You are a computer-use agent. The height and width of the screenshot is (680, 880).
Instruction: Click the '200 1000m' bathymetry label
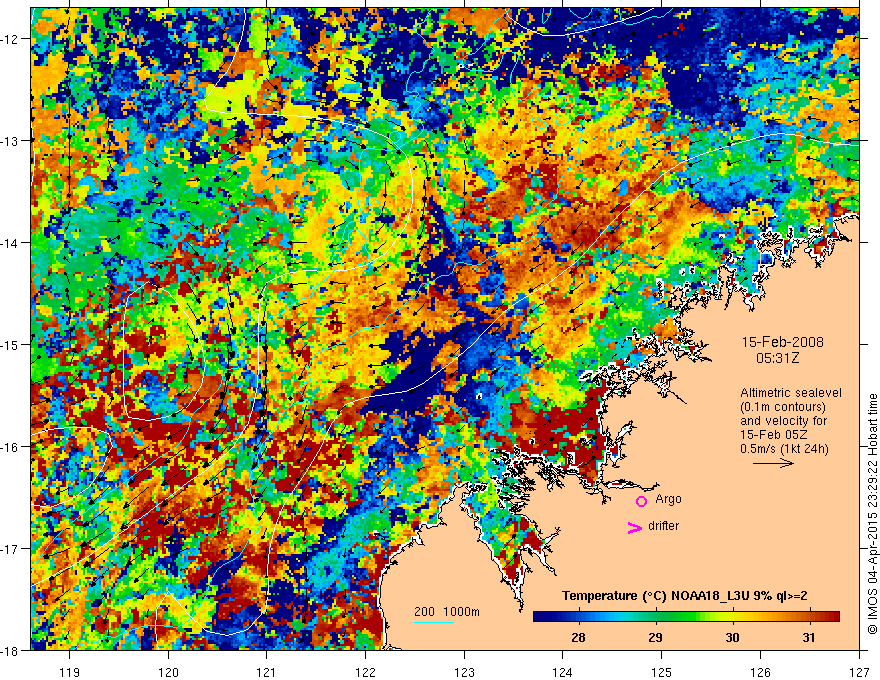447,612
